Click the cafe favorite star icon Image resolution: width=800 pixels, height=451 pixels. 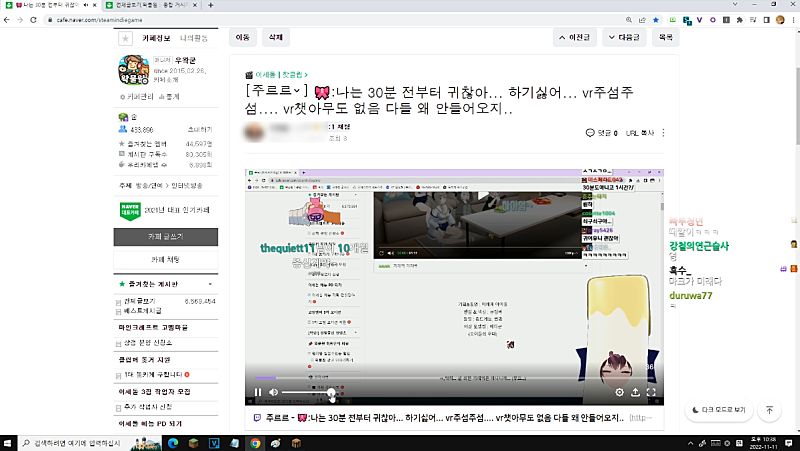coord(126,38)
